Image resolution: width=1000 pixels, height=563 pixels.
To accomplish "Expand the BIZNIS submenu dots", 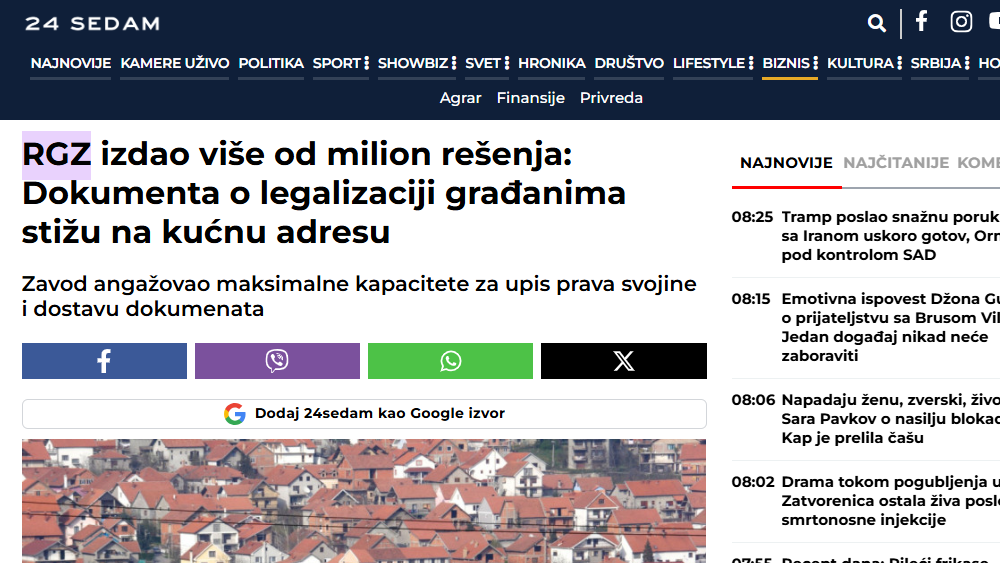I will 815,63.
